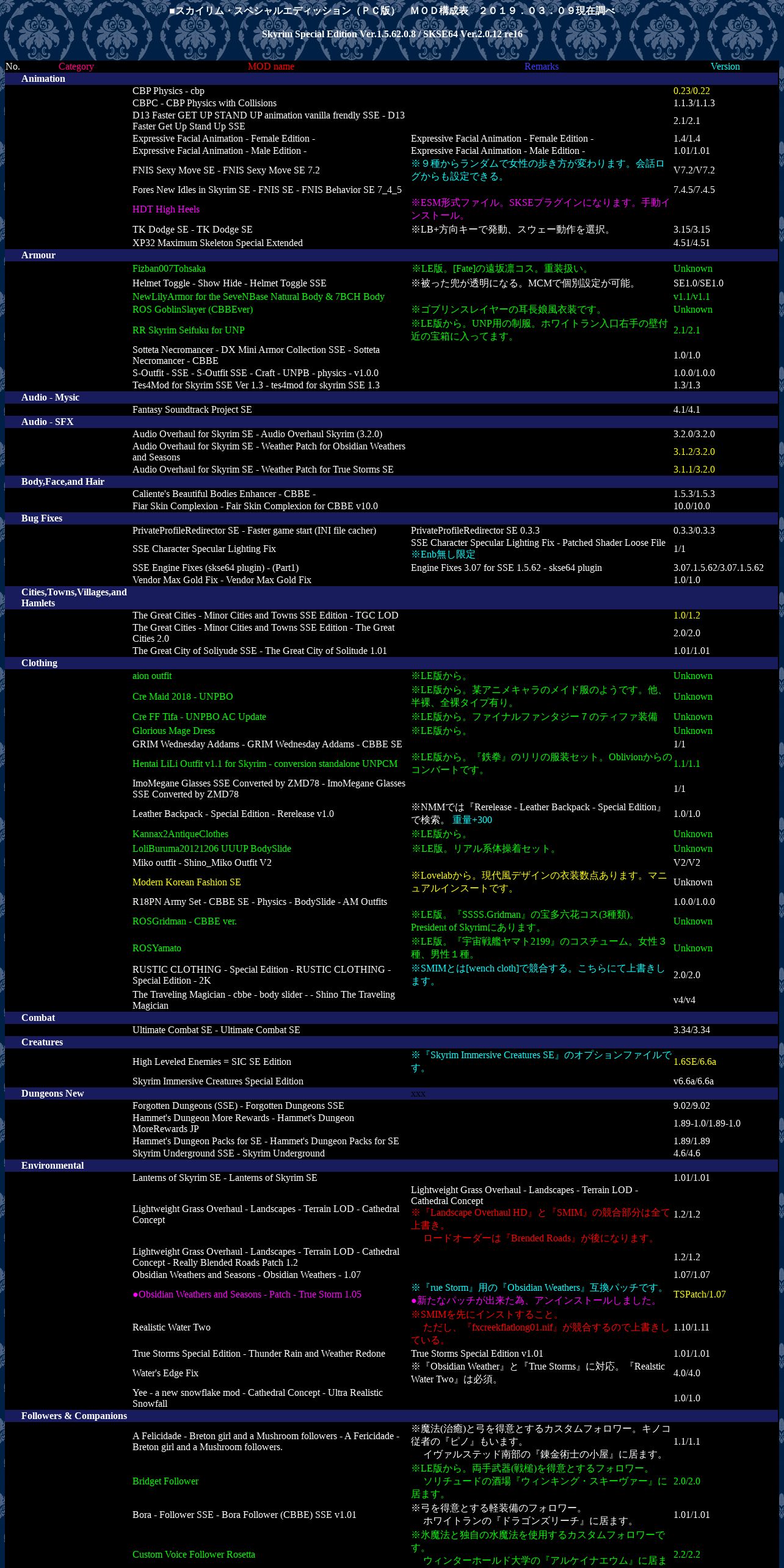Click the 'Combat' category header

[x=38, y=1018]
